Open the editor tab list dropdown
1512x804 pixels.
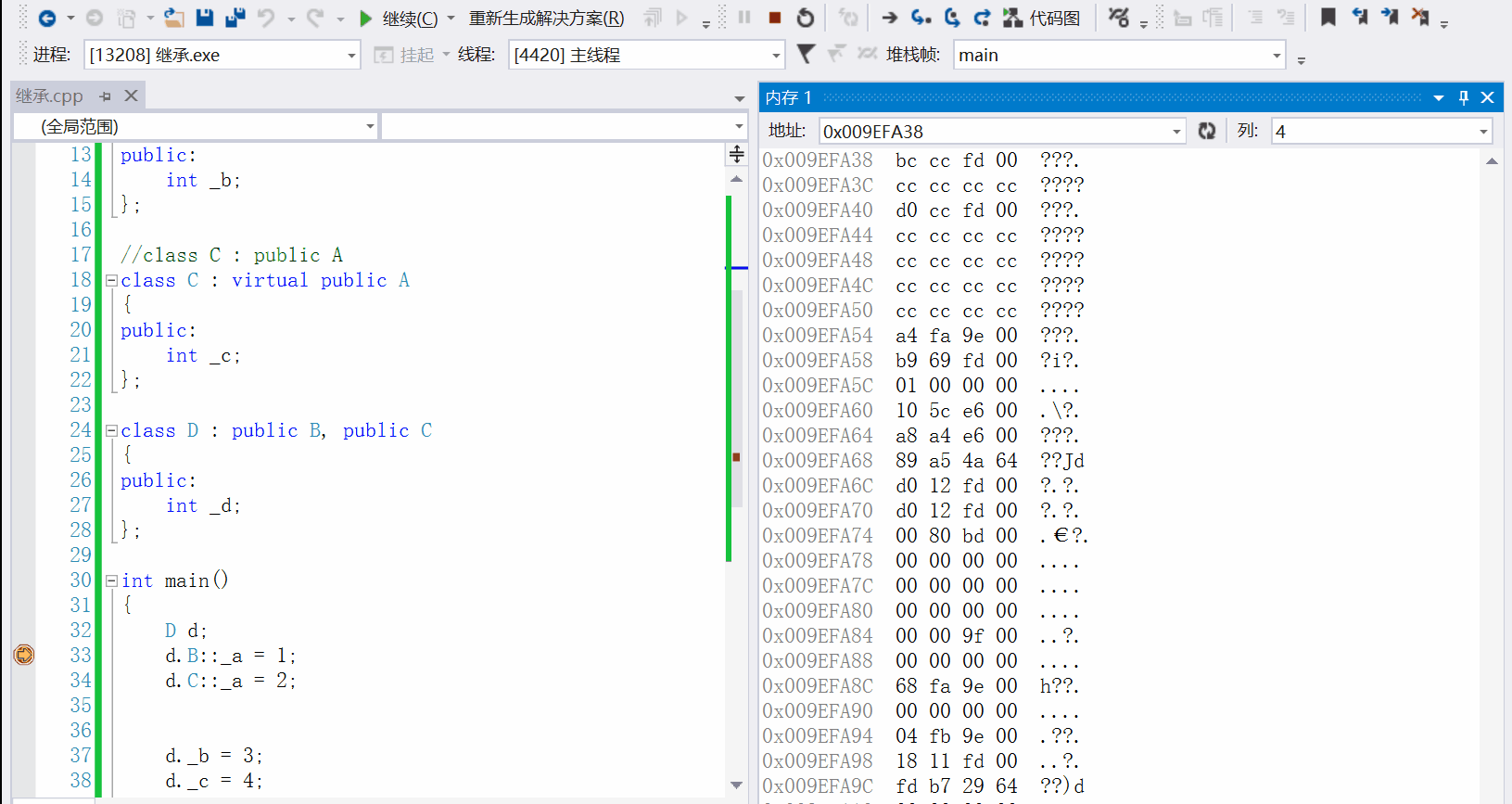739,98
